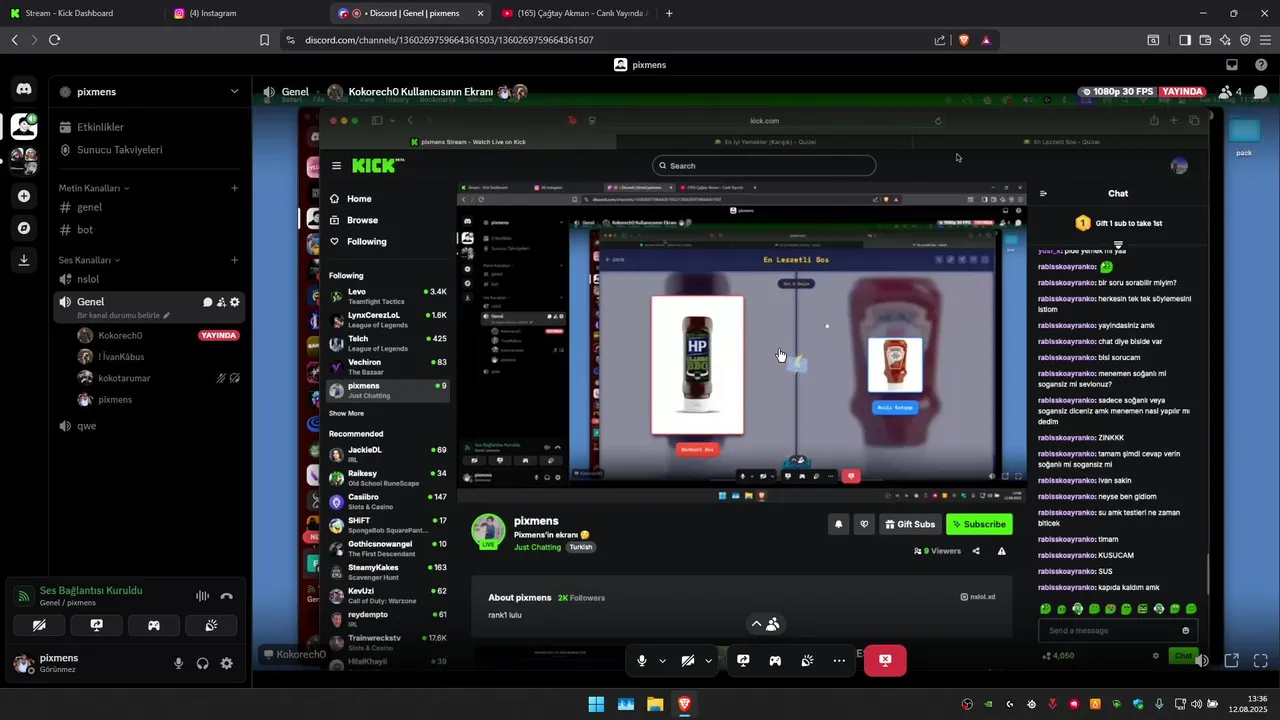Open activities in call control bar
This screenshot has width=1280, height=720.
pyautogui.click(x=775, y=661)
